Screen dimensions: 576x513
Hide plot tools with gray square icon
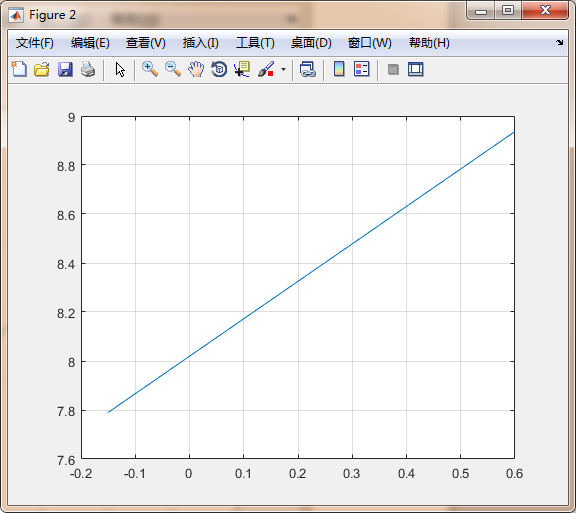tap(393, 69)
